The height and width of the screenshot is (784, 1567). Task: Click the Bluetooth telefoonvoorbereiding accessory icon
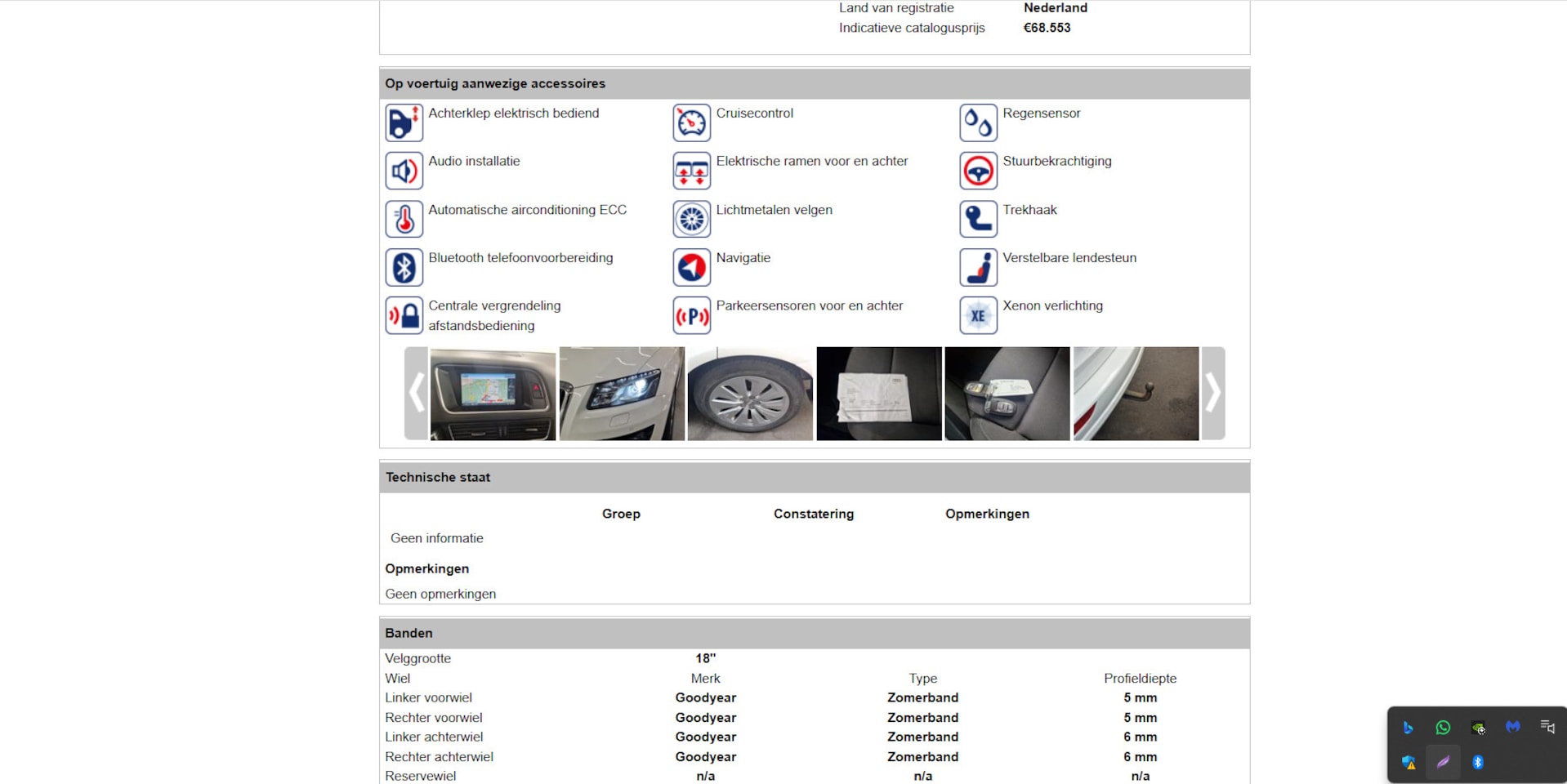click(404, 268)
